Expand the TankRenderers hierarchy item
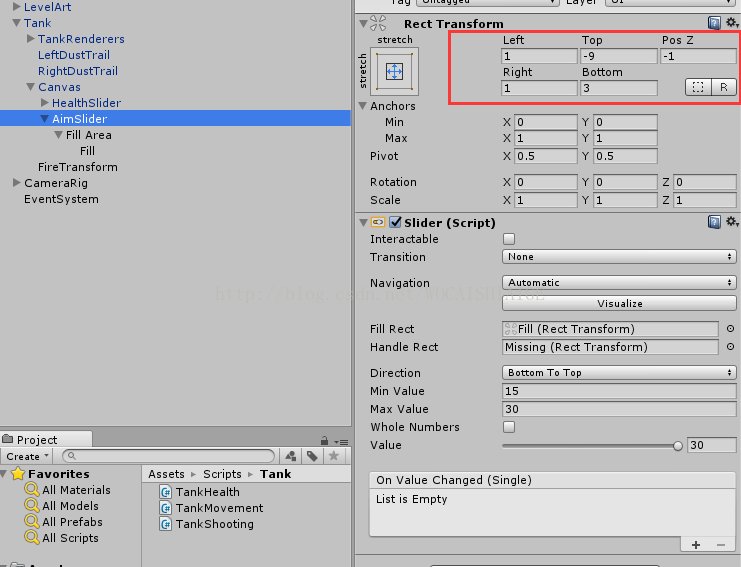The width and height of the screenshot is (741, 567). point(31,38)
